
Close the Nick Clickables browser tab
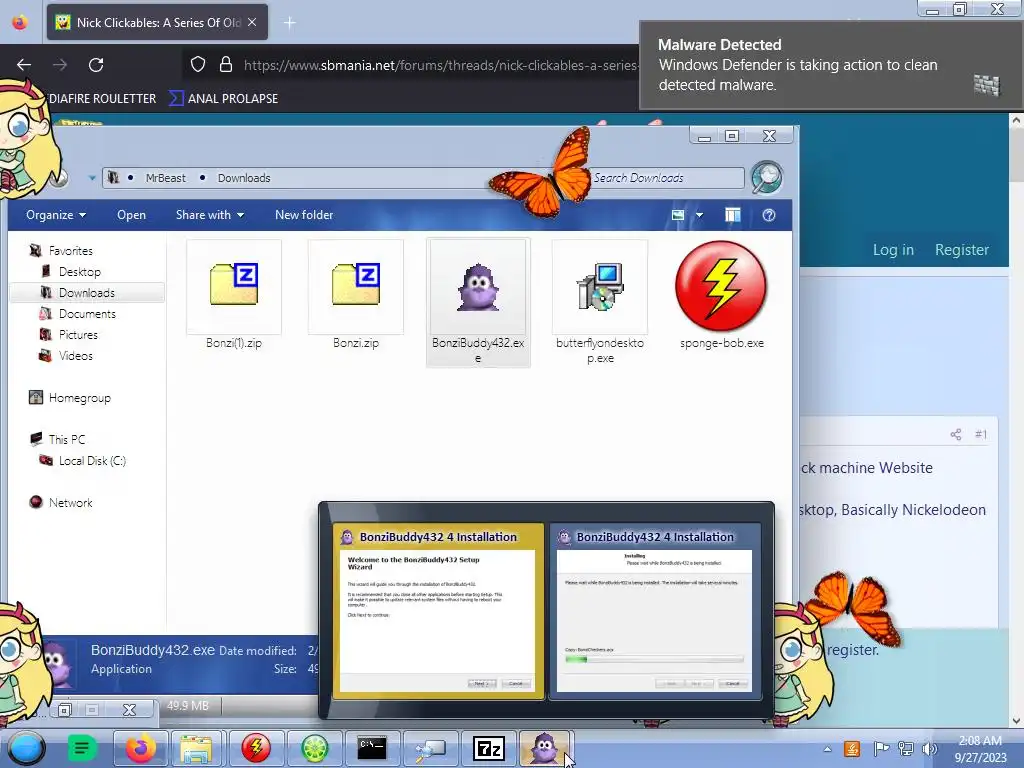[x=252, y=22]
